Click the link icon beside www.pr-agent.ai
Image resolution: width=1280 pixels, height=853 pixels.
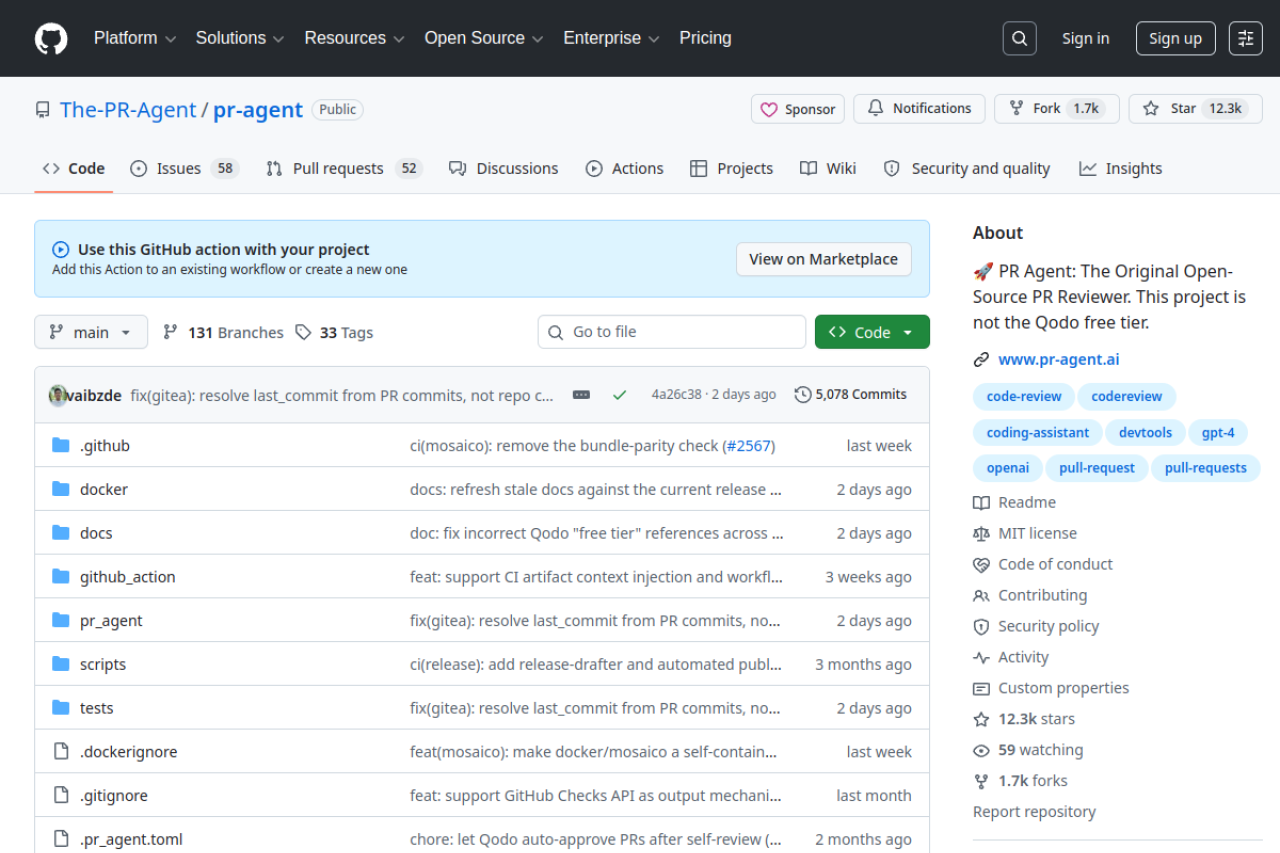pyautogui.click(x=981, y=360)
